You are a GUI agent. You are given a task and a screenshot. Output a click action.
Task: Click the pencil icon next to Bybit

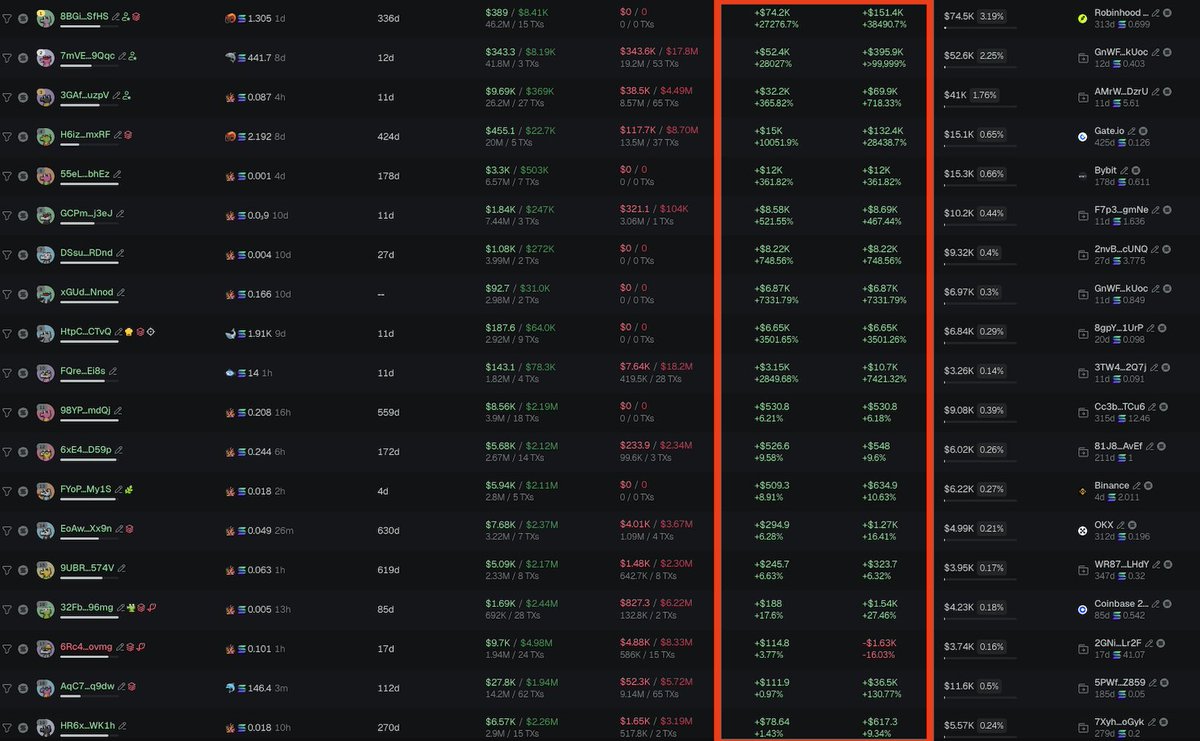(x=1125, y=170)
